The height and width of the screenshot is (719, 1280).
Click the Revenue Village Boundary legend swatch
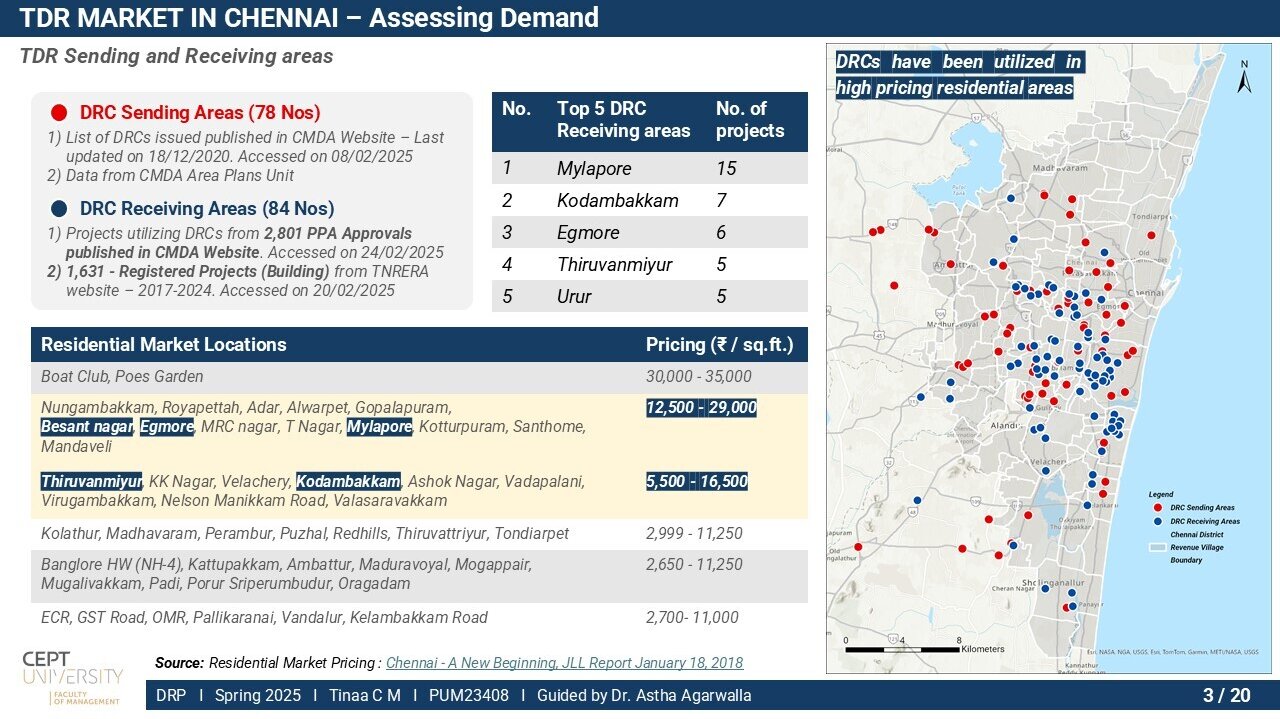tap(1157, 548)
